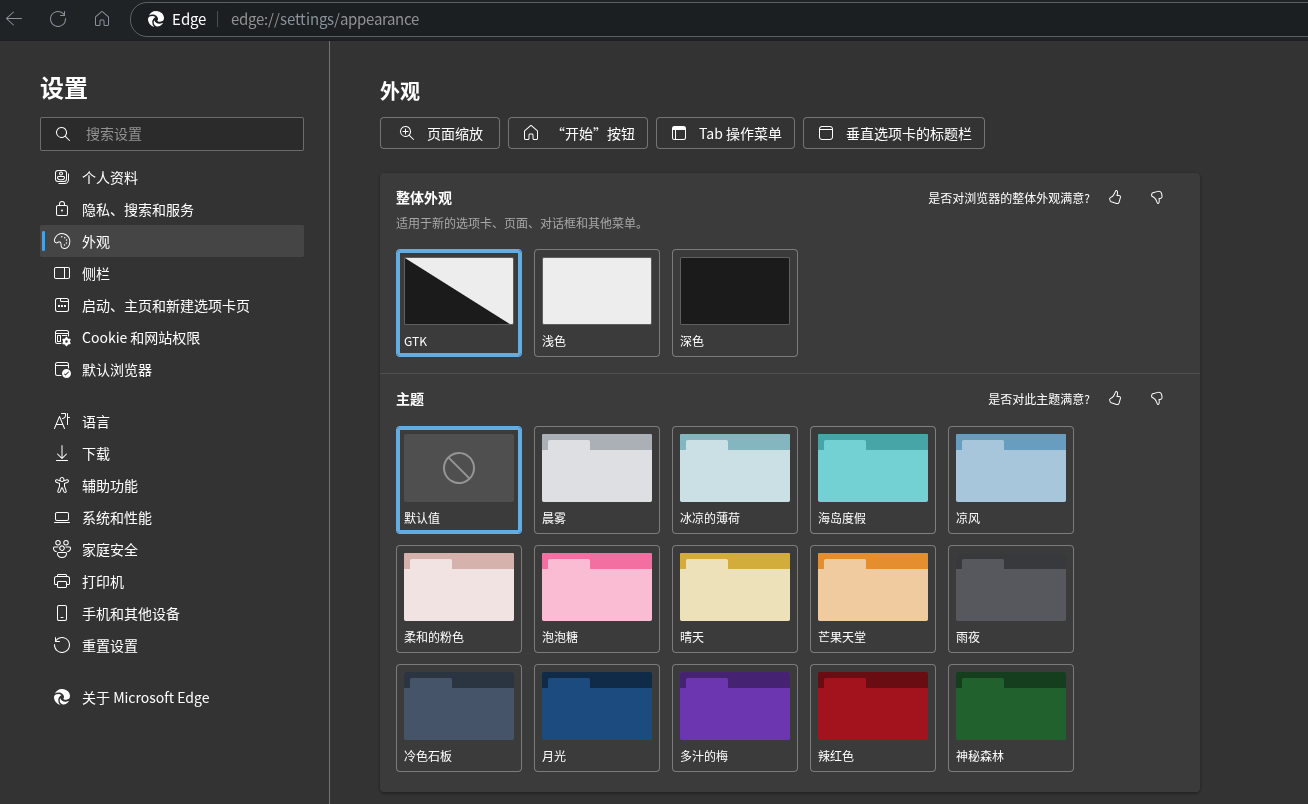Click the browser back arrow

(x=14, y=19)
